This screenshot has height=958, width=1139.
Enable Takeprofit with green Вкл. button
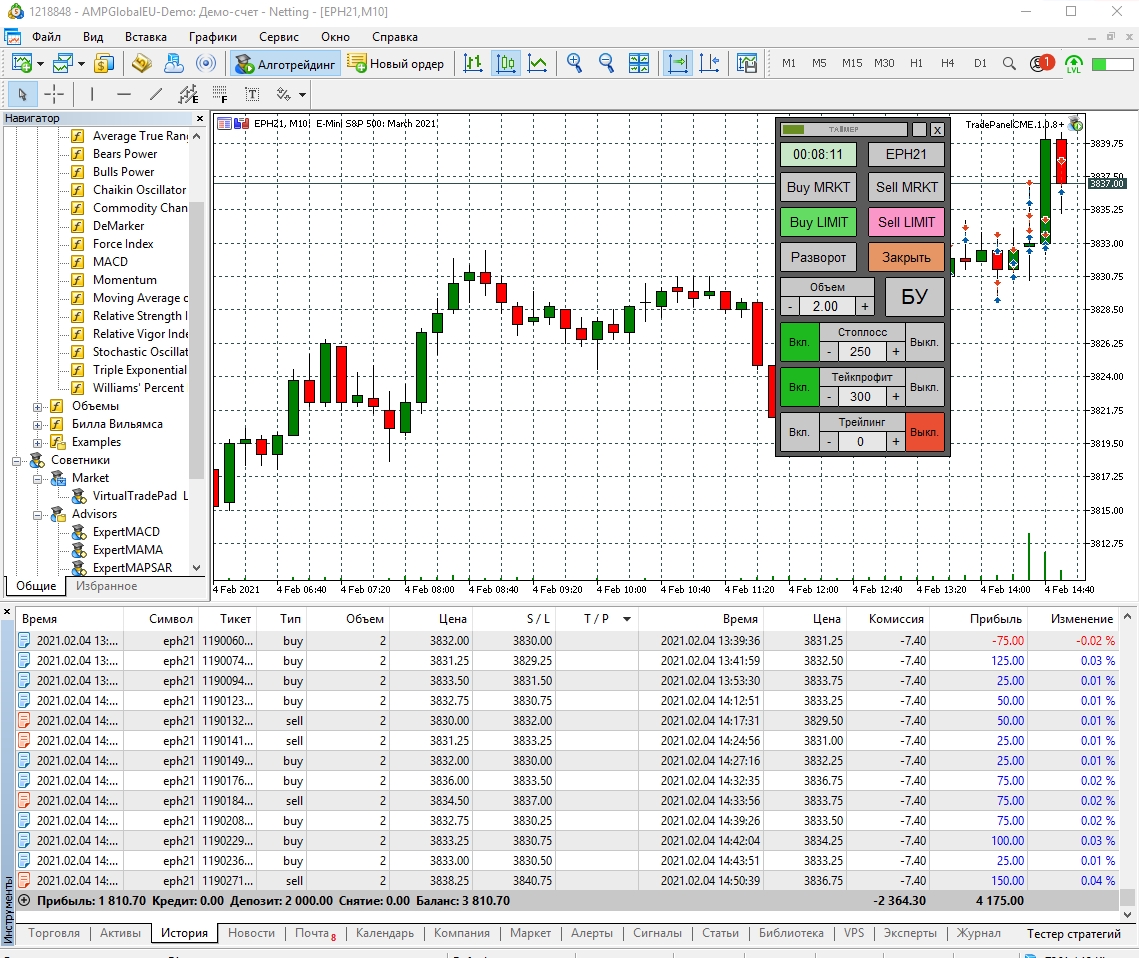click(799, 387)
